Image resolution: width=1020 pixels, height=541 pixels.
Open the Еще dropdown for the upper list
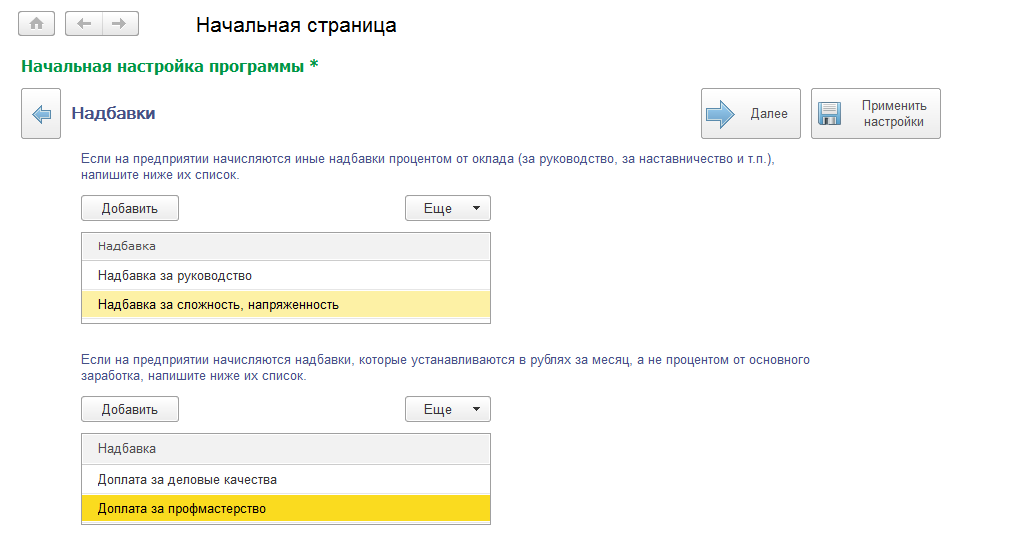click(447, 208)
